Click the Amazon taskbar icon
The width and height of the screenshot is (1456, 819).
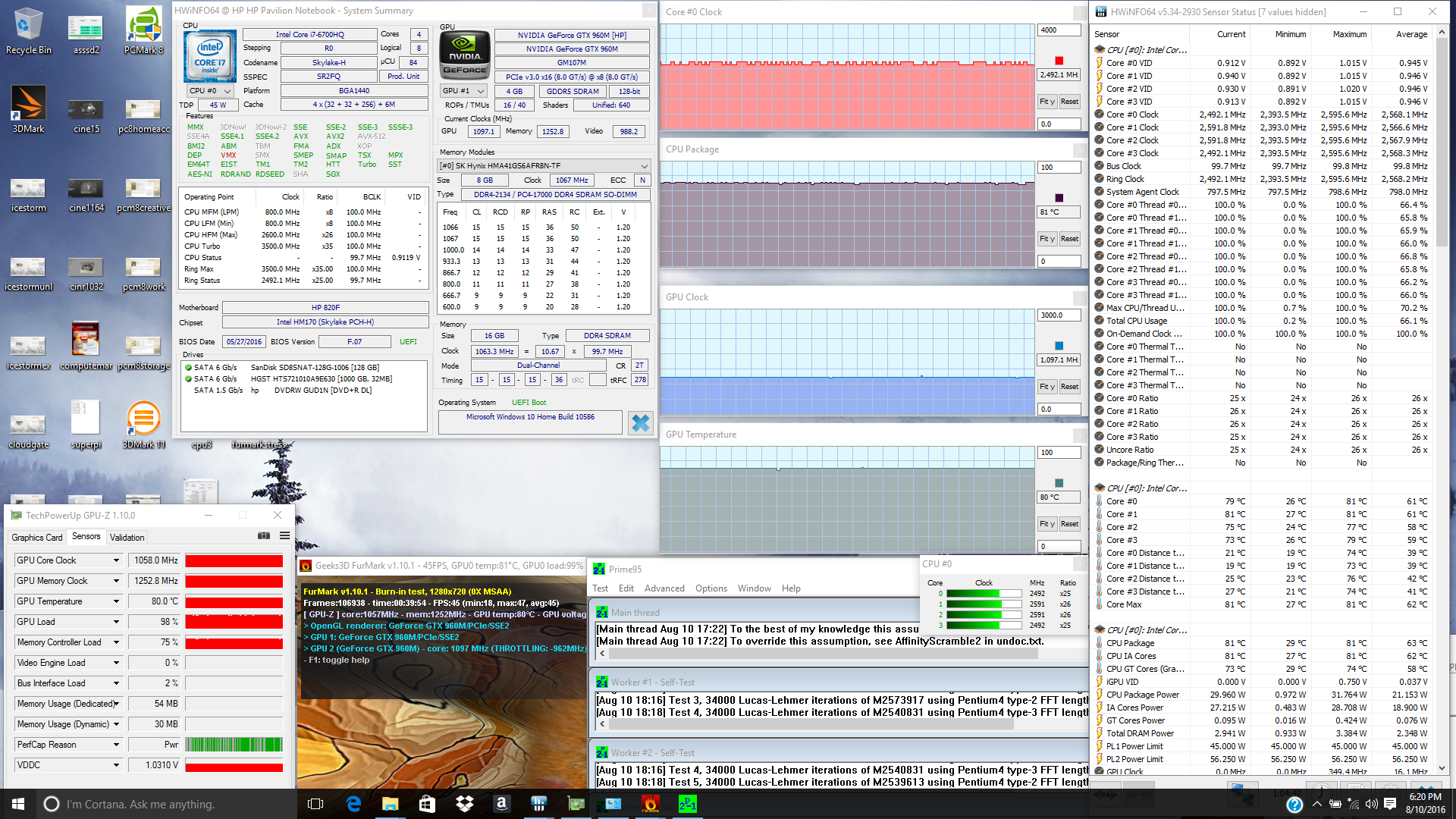click(501, 804)
